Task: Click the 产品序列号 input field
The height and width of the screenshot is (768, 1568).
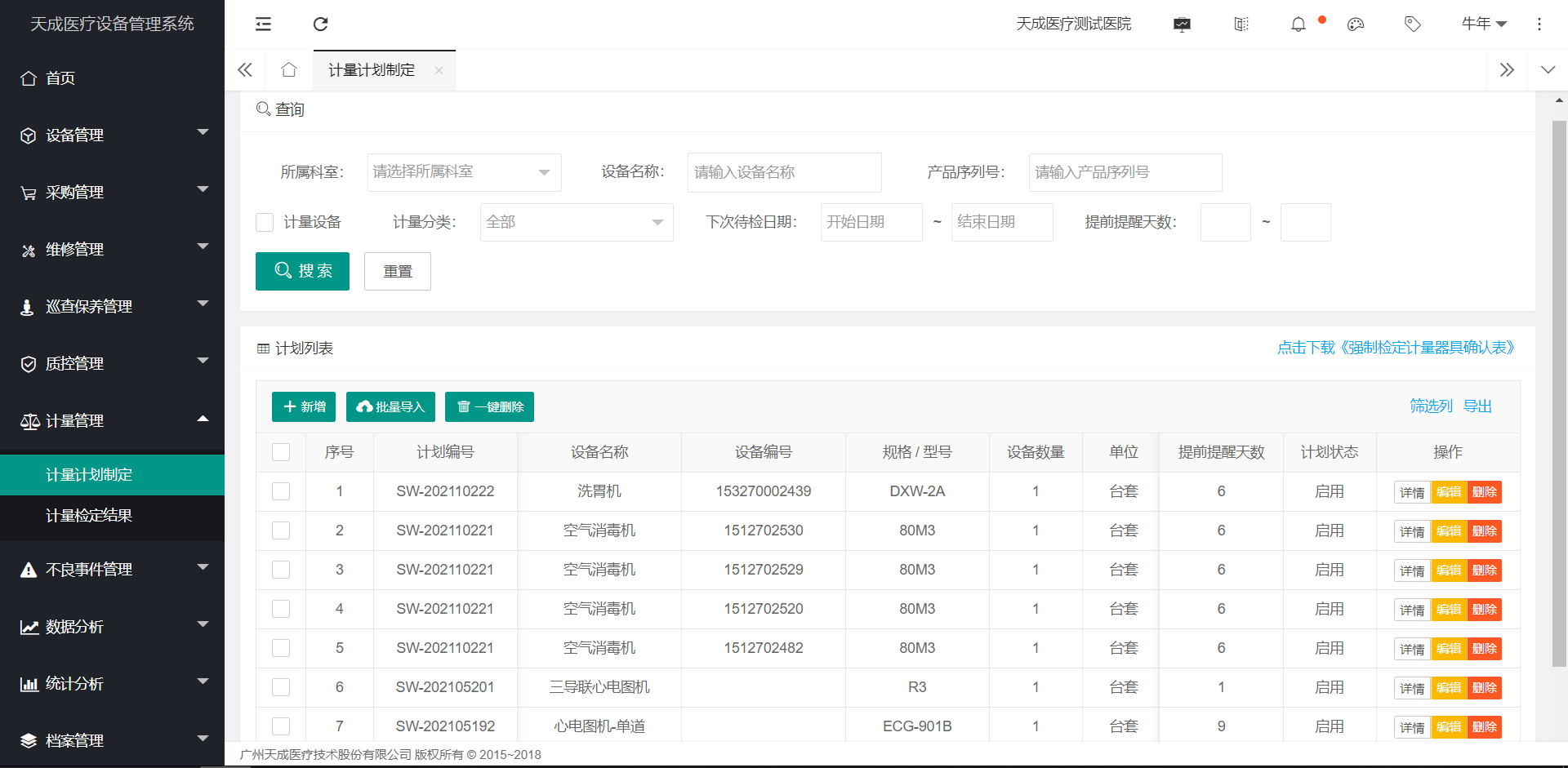Action: point(1125,172)
